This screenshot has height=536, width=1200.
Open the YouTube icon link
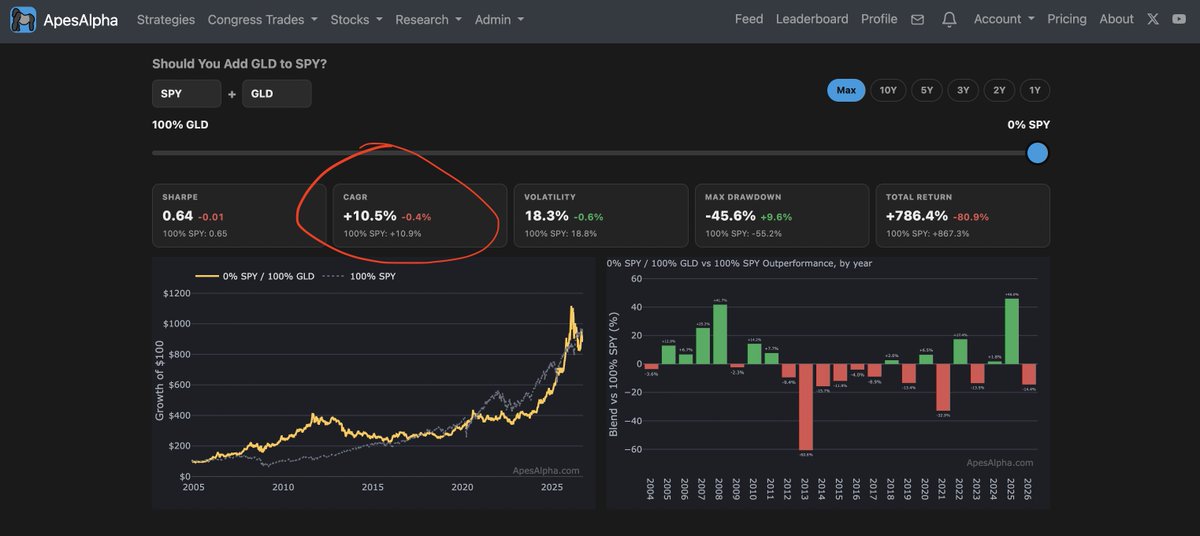(x=1180, y=19)
